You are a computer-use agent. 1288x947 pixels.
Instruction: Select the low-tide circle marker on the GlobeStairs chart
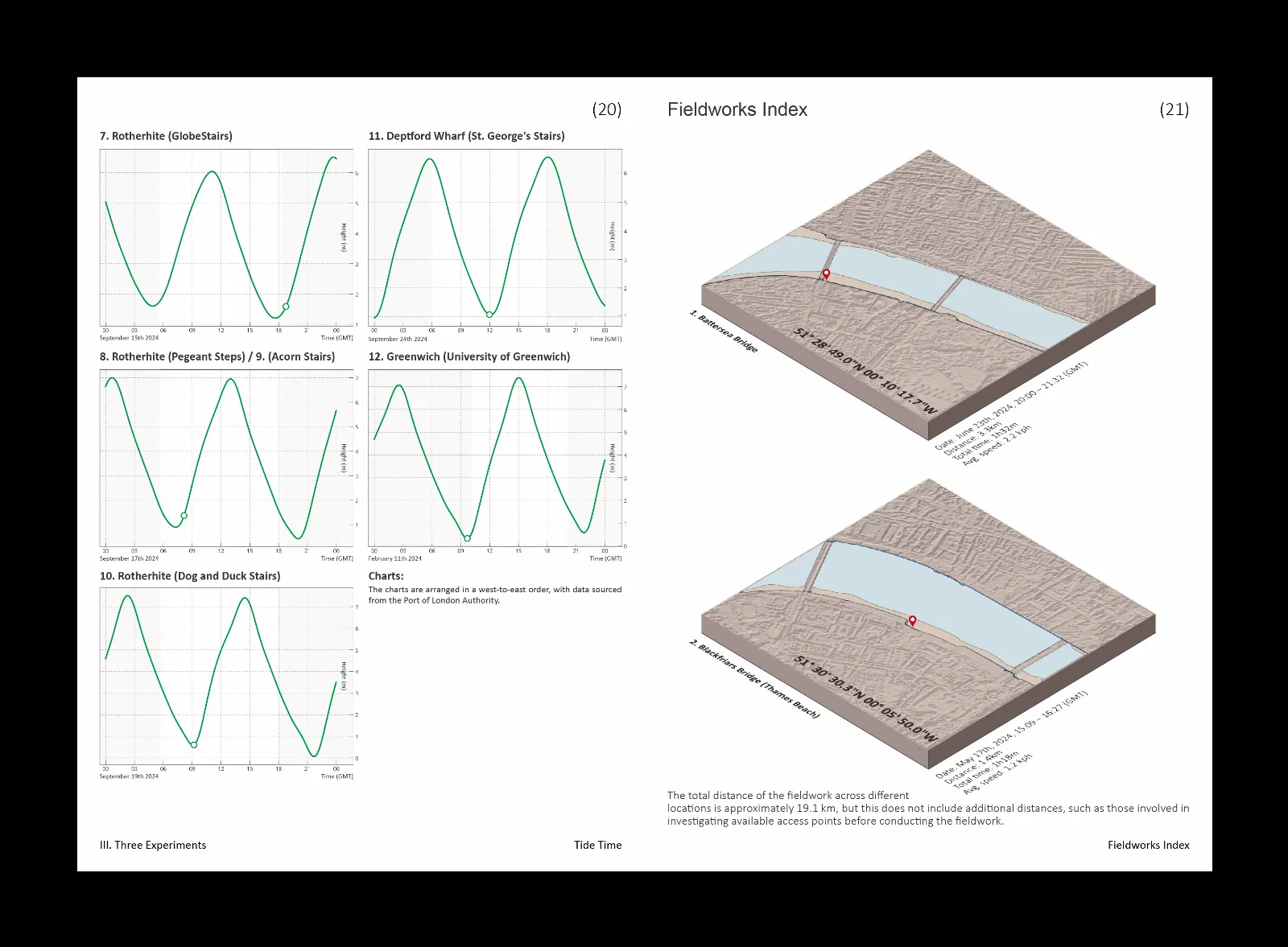[286, 307]
